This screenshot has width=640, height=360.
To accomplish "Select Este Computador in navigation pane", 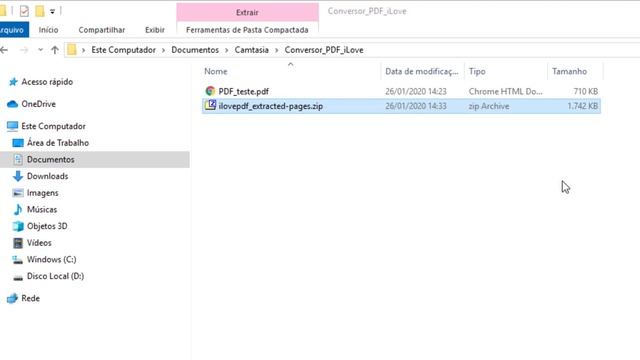I will click(53, 126).
